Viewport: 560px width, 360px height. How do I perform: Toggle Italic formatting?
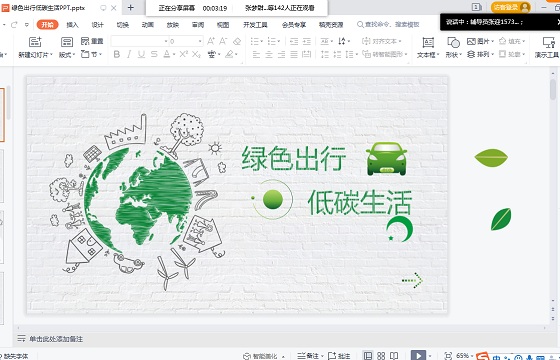point(129,54)
